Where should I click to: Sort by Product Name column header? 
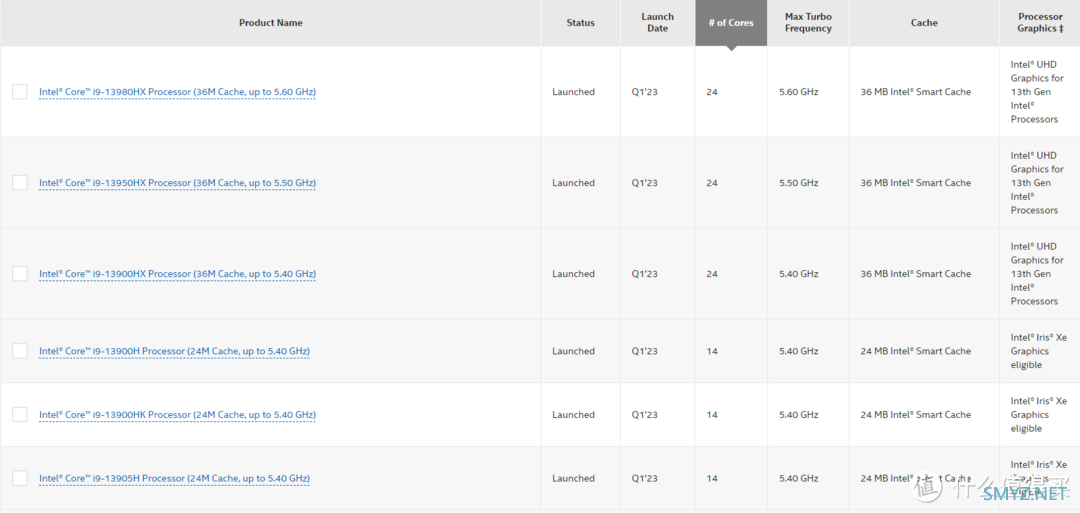tap(271, 23)
